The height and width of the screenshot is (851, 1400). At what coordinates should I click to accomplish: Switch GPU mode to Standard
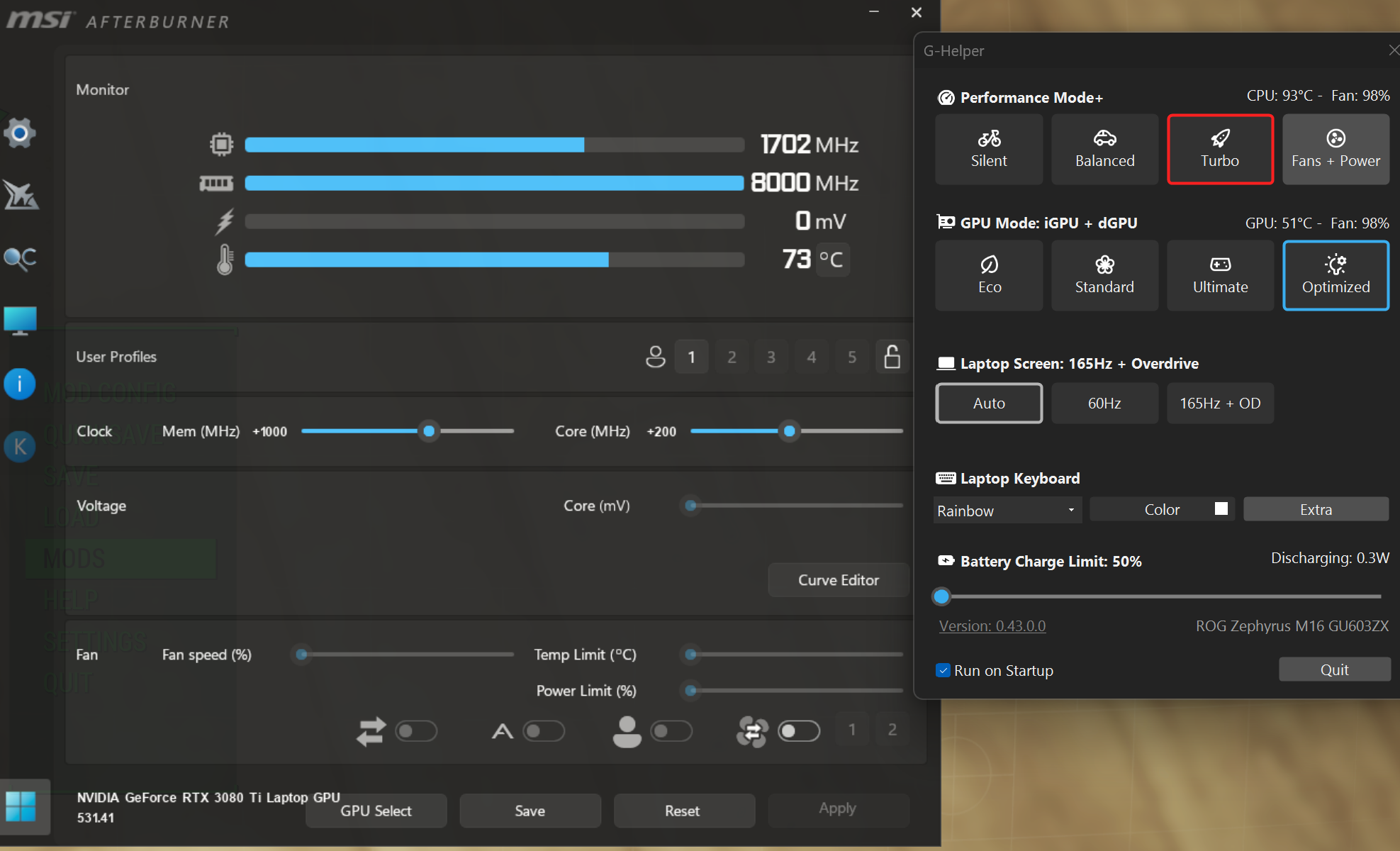point(1104,275)
